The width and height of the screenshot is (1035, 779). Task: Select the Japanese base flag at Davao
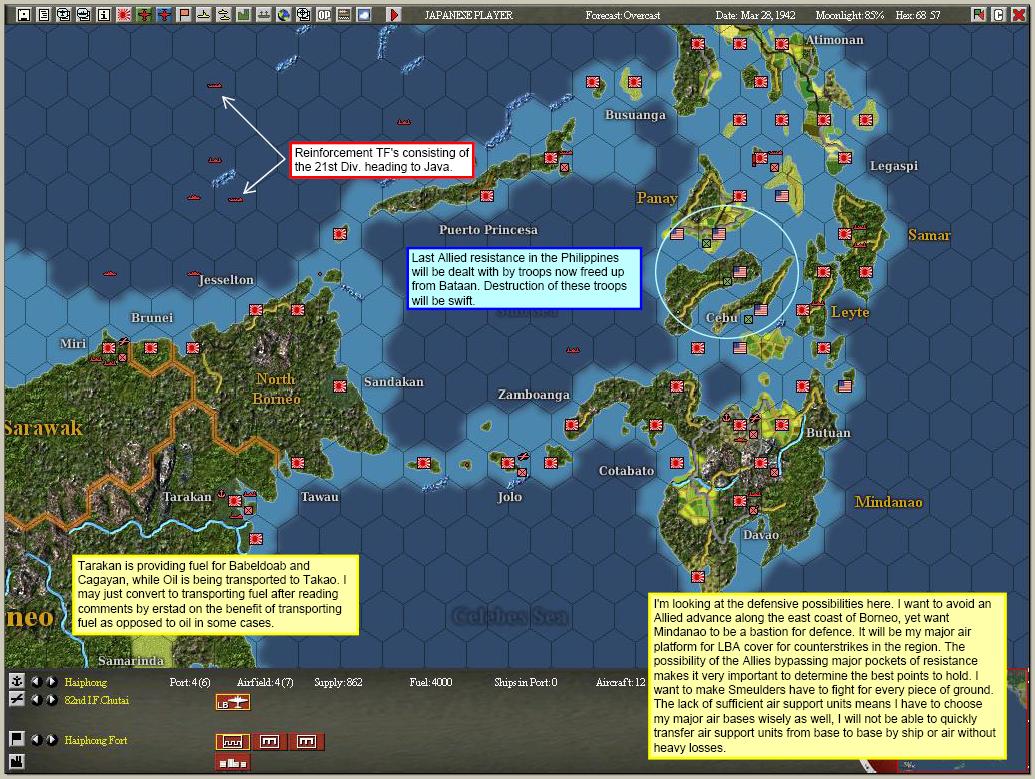pyautogui.click(x=740, y=501)
